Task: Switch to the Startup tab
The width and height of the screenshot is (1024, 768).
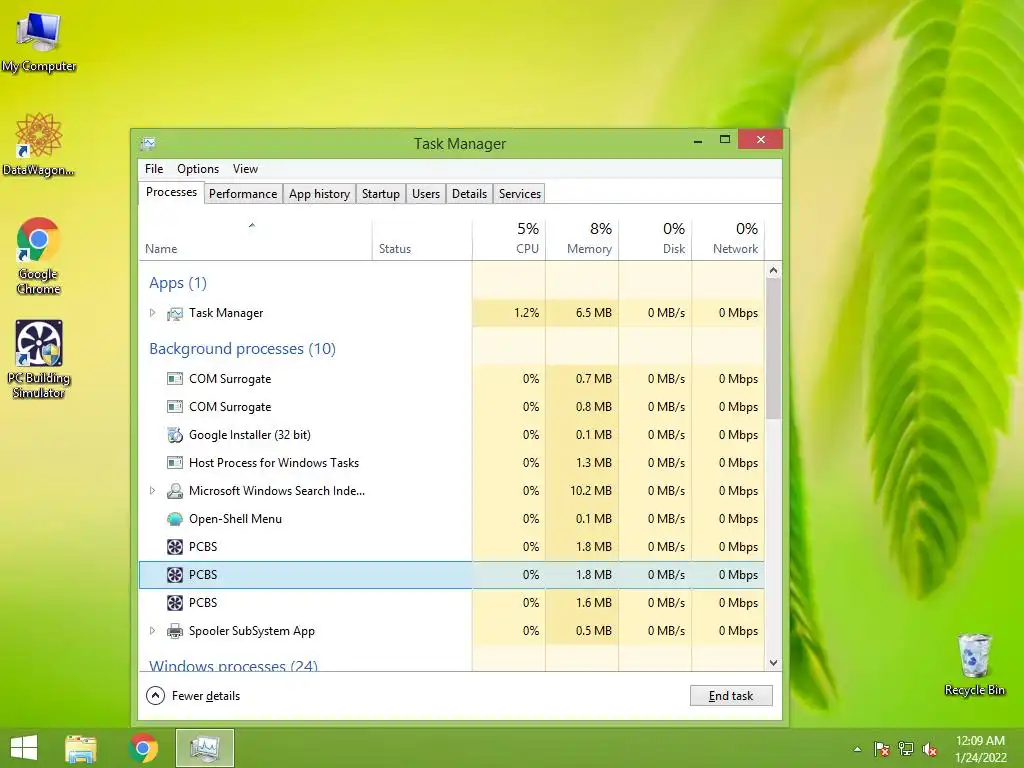Action: 381,194
